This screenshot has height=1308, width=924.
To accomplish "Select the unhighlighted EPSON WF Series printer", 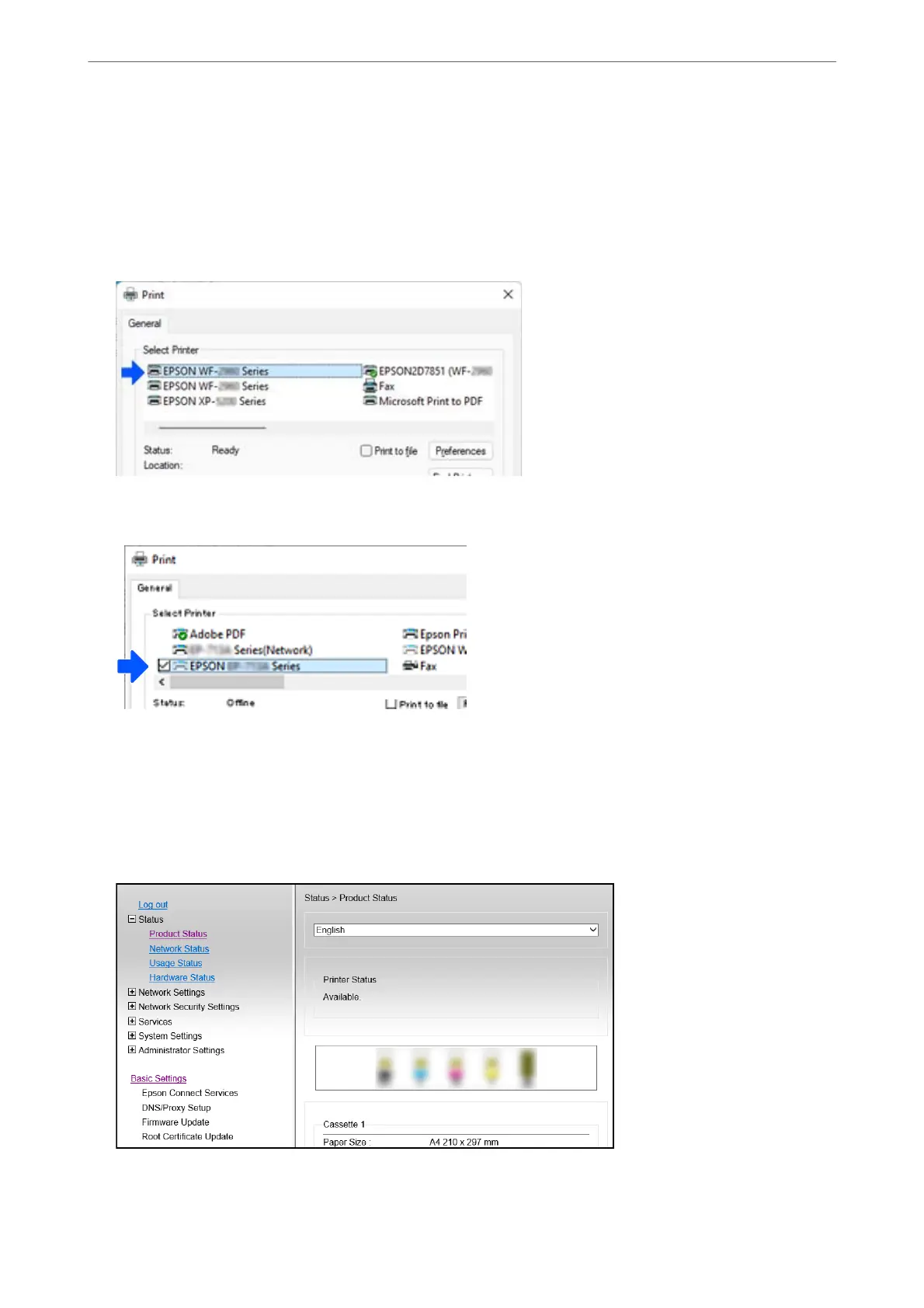I will tap(208, 386).
